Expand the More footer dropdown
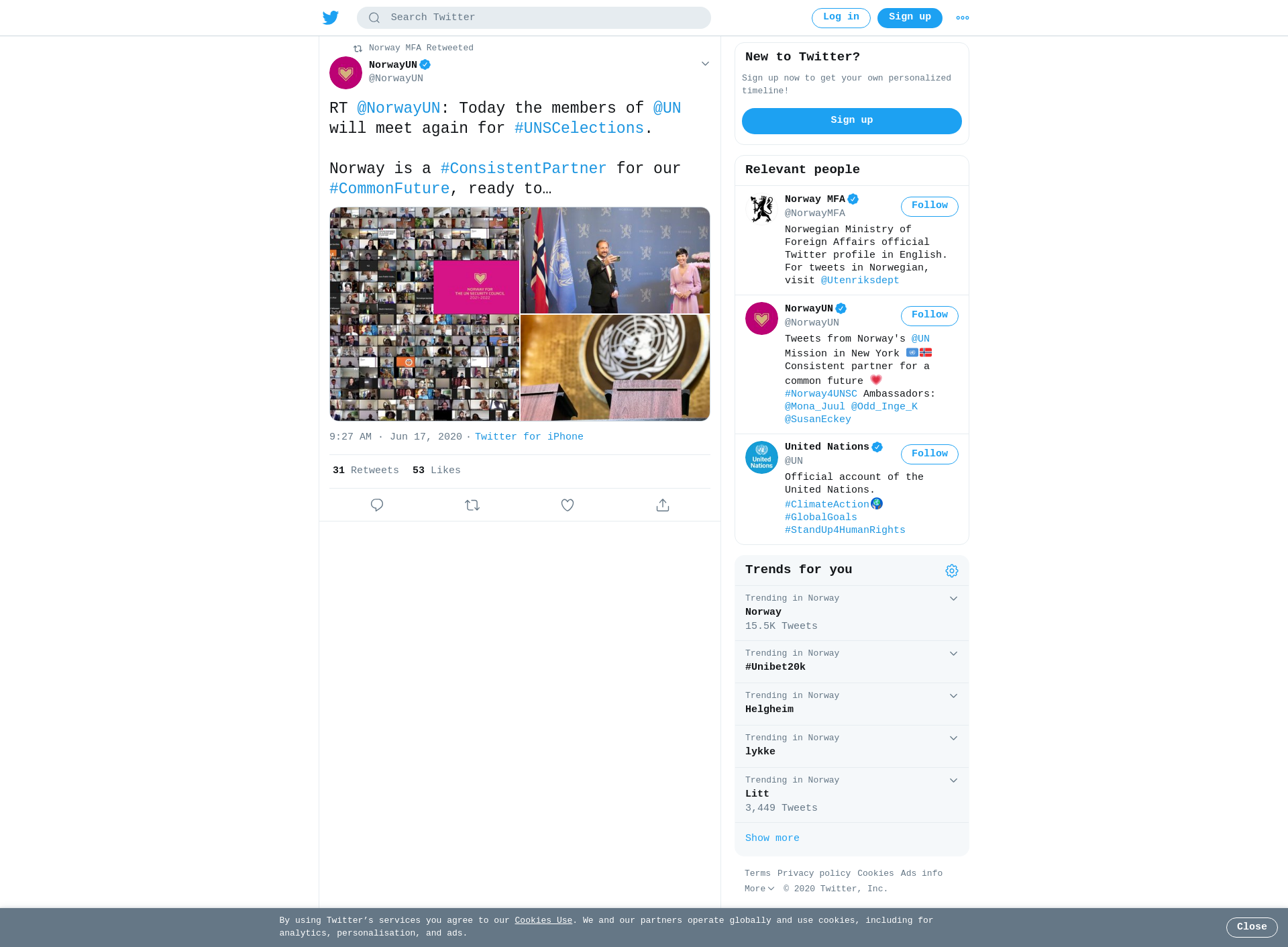Image resolution: width=1288 pixels, height=947 pixels. coord(759,889)
